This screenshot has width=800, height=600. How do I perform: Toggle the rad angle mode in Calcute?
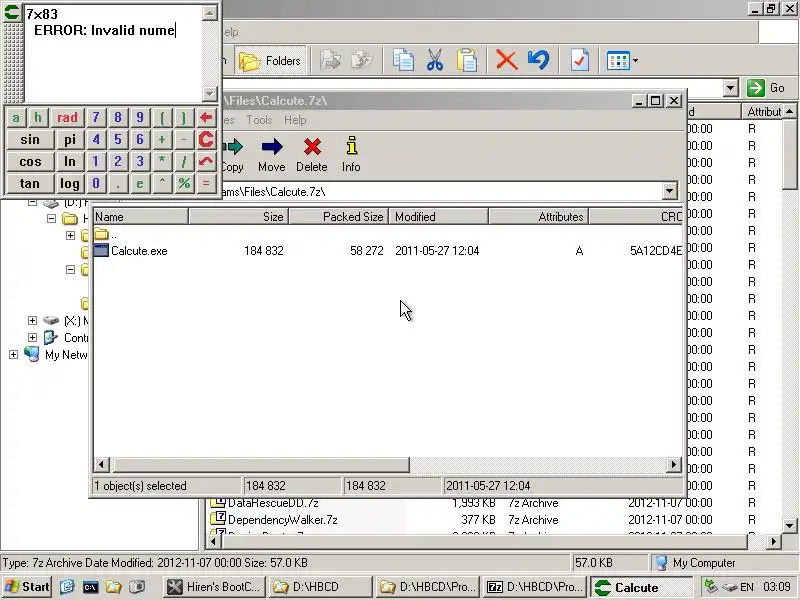coord(67,118)
